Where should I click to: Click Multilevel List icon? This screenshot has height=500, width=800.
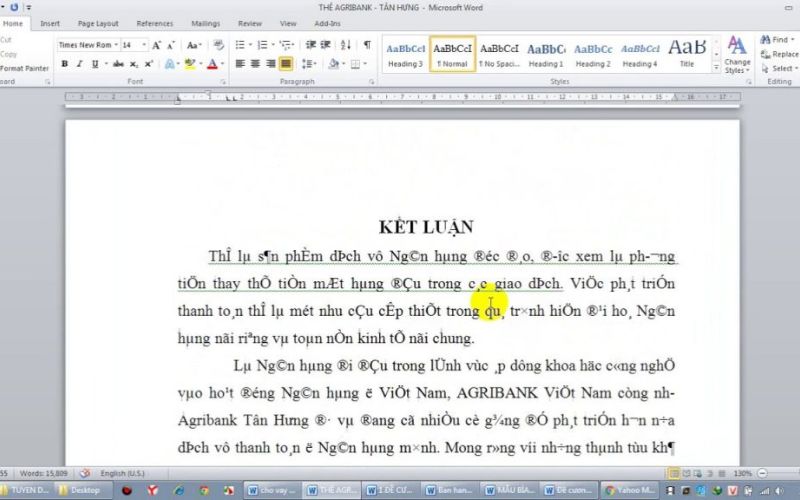pyautogui.click(x=285, y=45)
